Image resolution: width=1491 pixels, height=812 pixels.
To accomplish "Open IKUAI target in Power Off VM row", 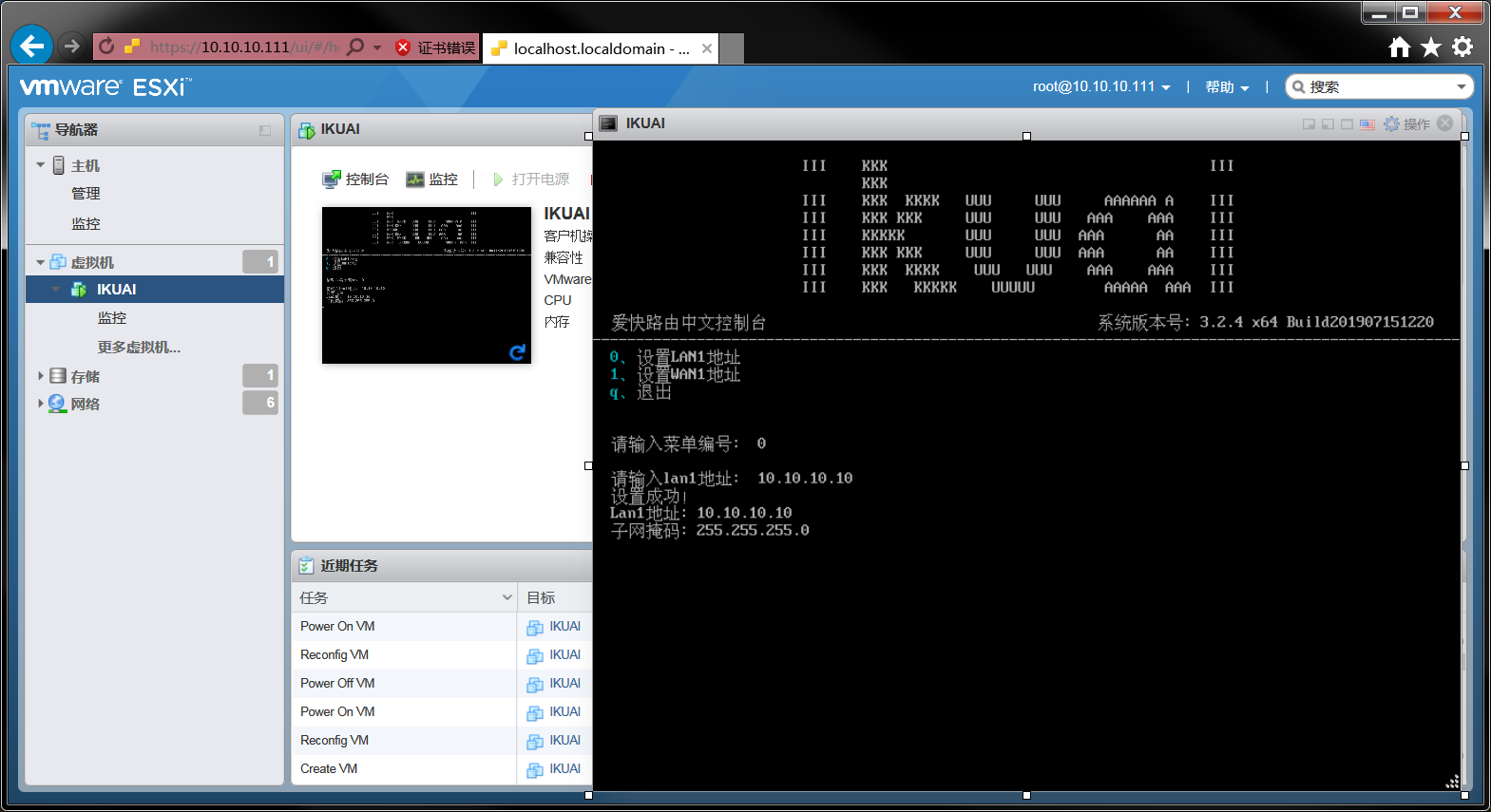I will click(x=564, y=684).
